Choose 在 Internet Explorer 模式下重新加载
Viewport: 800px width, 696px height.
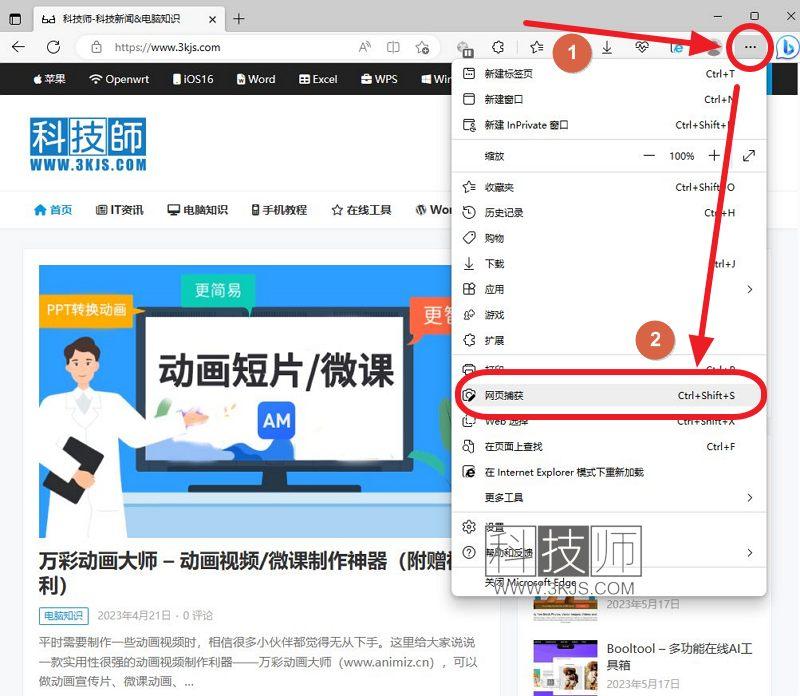click(609, 472)
